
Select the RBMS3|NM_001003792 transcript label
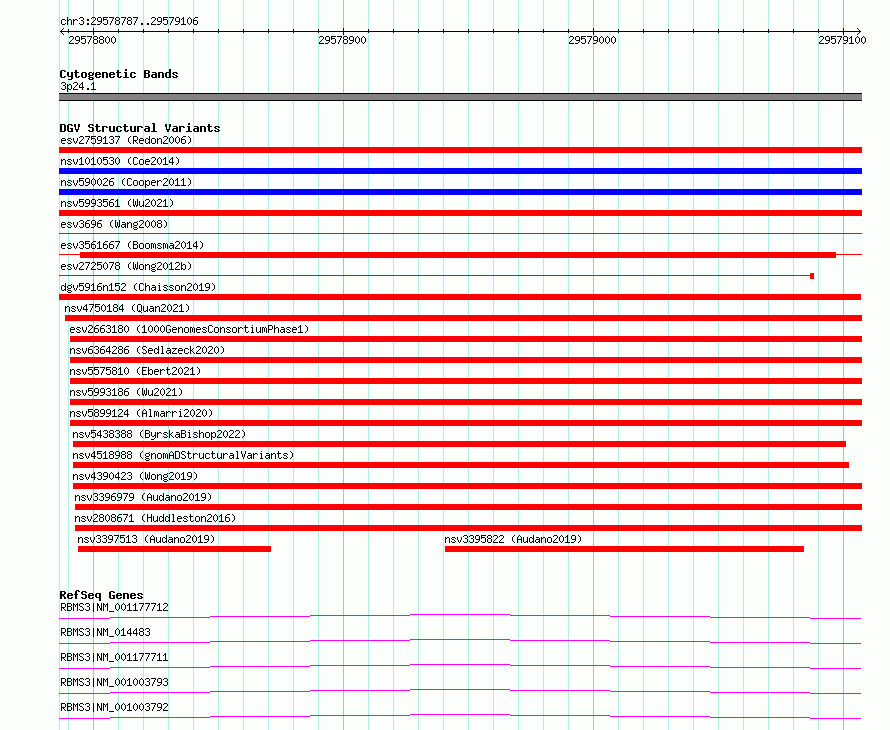click(114, 707)
